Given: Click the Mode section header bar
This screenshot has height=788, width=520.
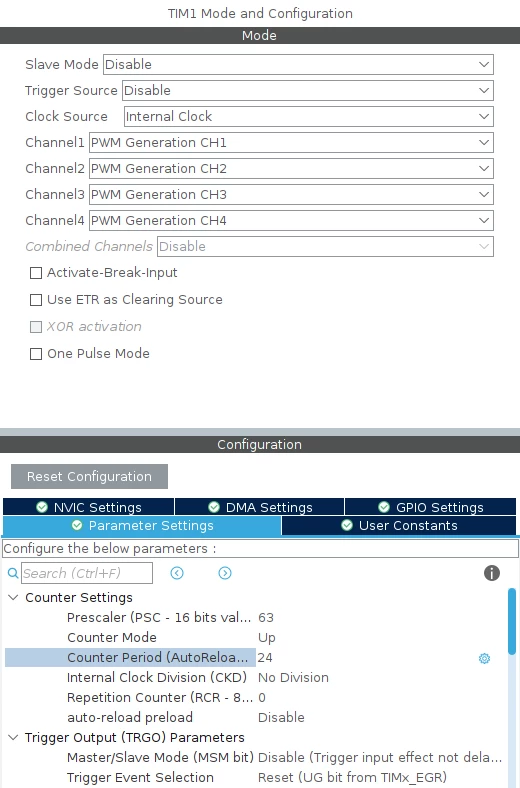Looking at the screenshot, I should [260, 35].
